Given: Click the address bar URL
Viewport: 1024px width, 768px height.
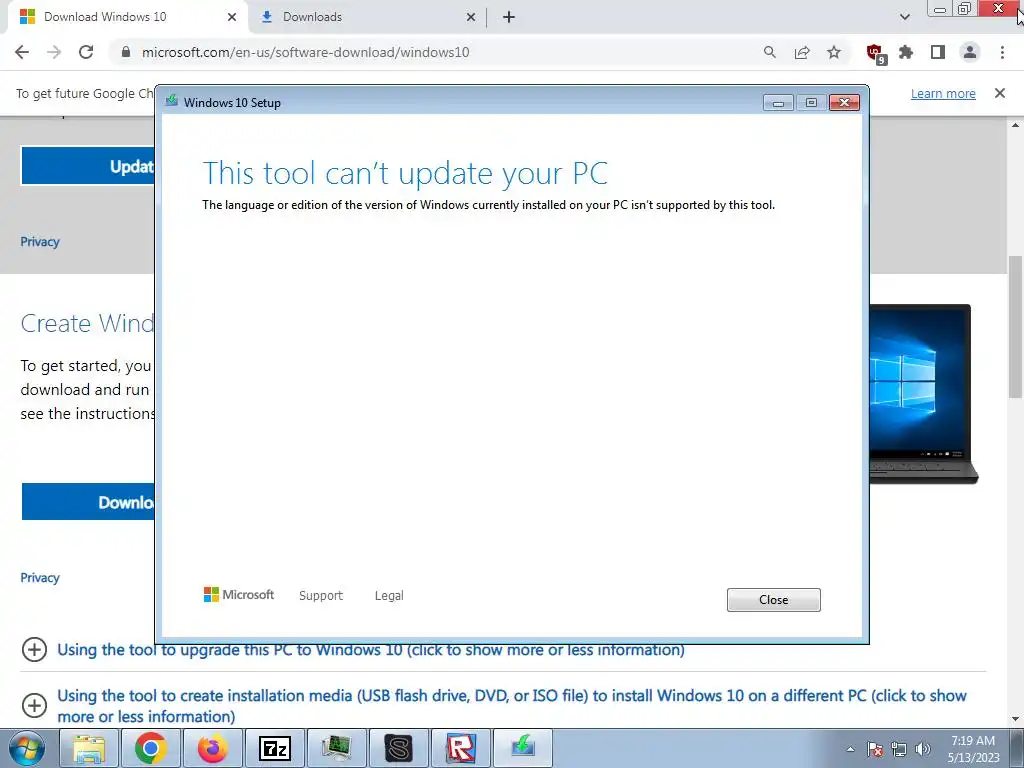Looking at the screenshot, I should coord(306,52).
